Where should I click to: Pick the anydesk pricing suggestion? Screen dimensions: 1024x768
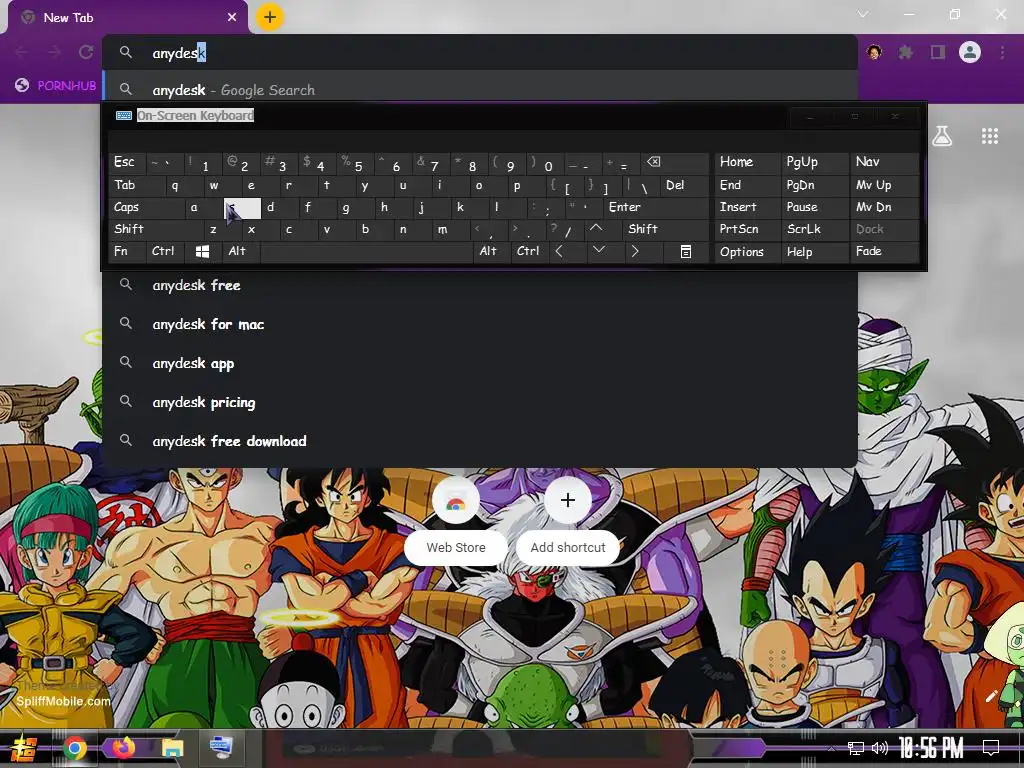tap(480, 402)
